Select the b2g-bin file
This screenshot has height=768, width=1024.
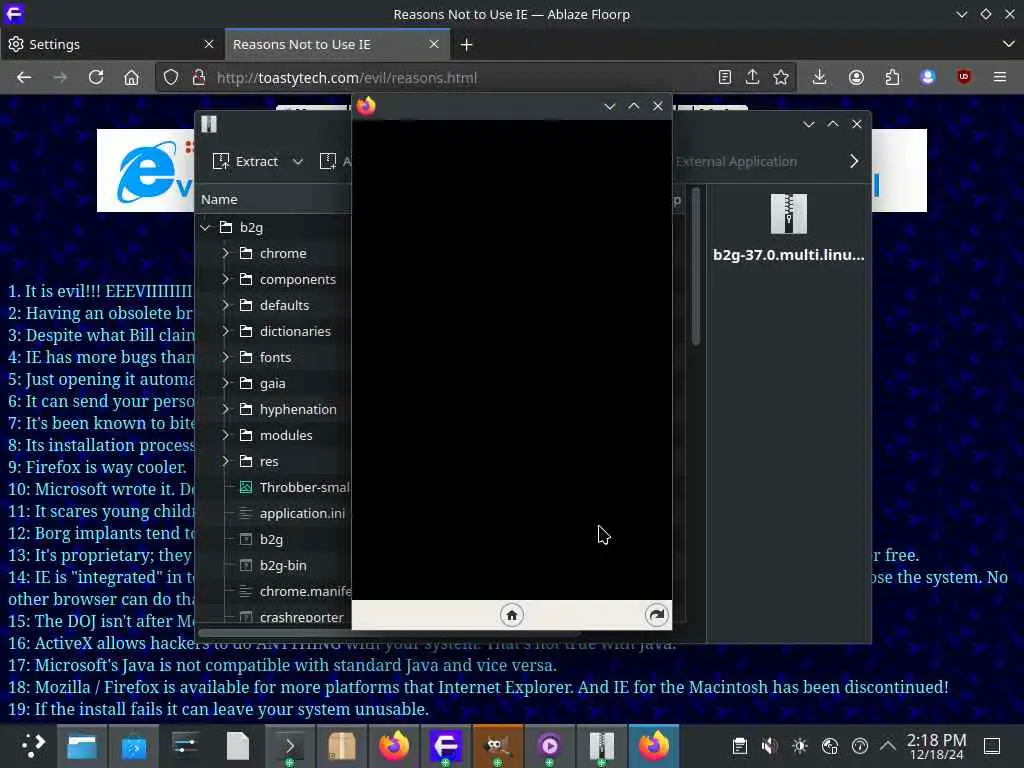274,566
